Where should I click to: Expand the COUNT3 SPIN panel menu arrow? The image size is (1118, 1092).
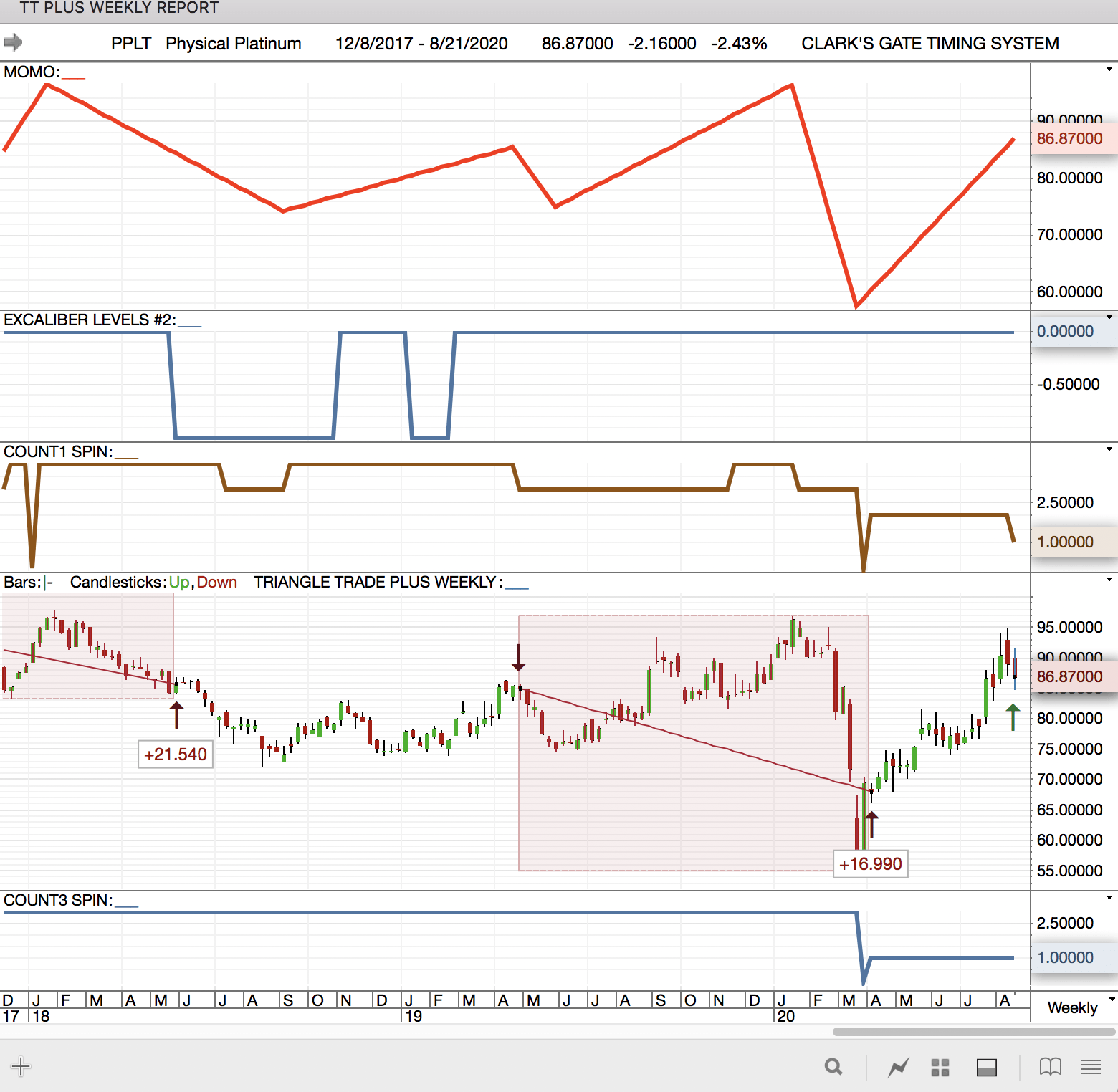[x=1109, y=897]
